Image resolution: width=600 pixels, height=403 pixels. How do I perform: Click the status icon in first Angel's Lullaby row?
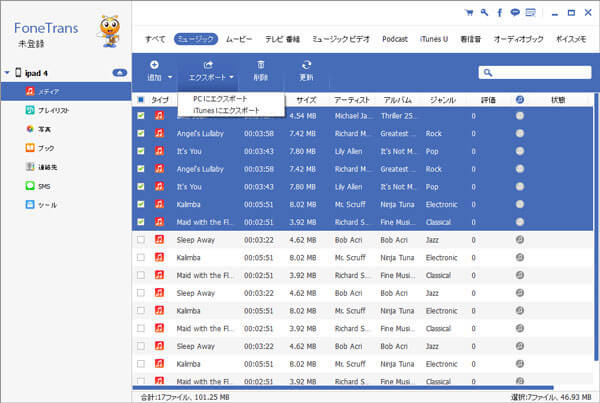pos(520,133)
